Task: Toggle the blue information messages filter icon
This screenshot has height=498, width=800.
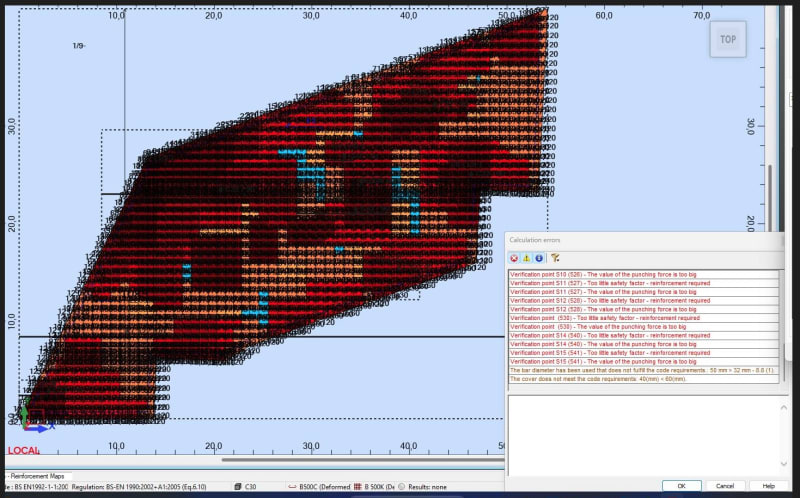Action: point(539,258)
